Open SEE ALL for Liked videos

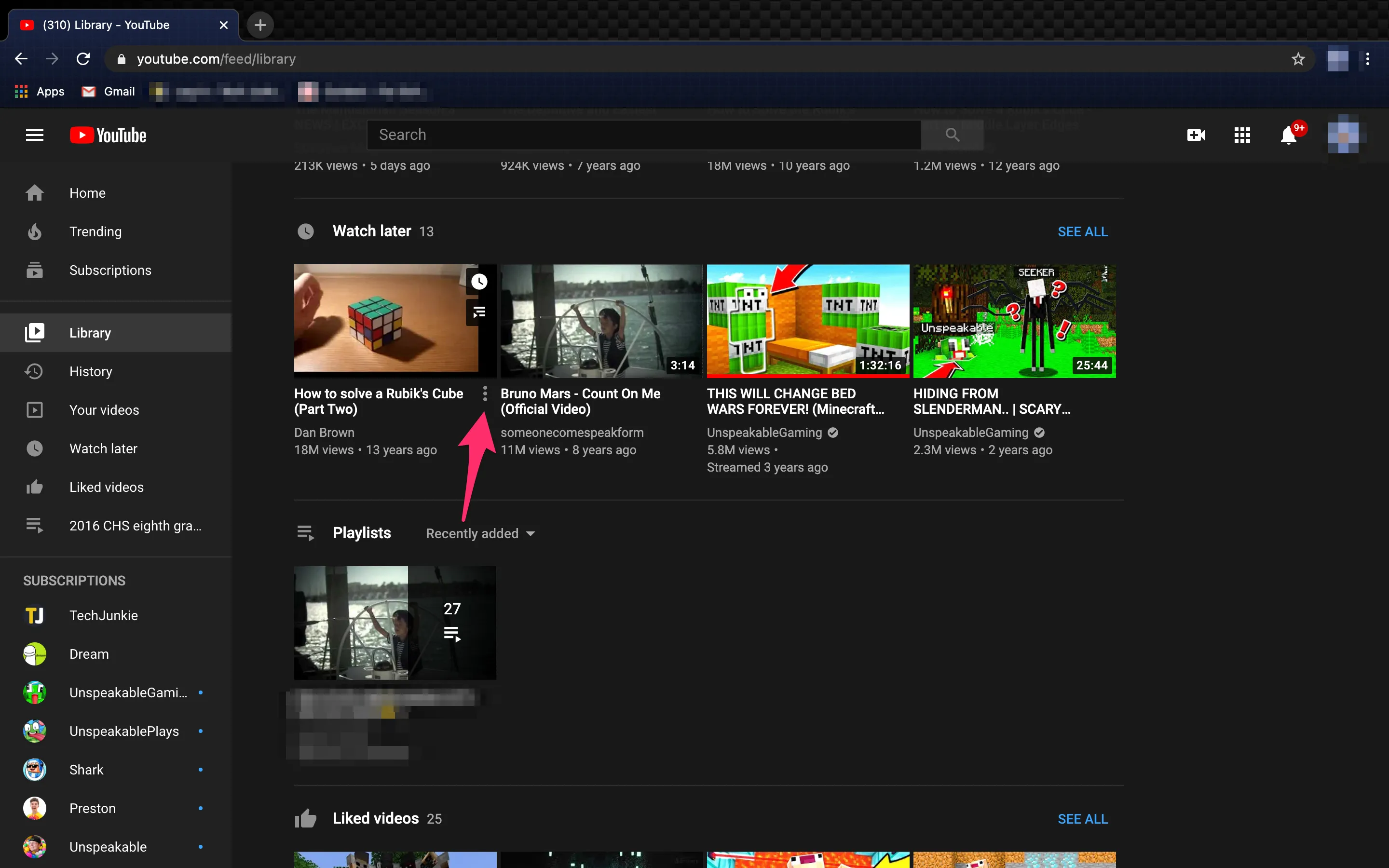point(1083,818)
